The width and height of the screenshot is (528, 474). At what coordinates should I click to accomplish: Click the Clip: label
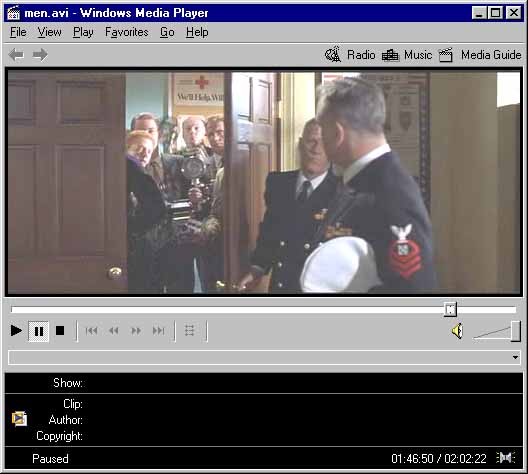[x=73, y=404]
